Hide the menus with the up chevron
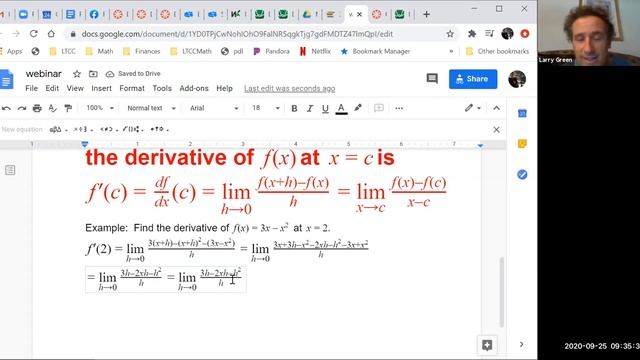The image size is (640, 360). tap(496, 108)
